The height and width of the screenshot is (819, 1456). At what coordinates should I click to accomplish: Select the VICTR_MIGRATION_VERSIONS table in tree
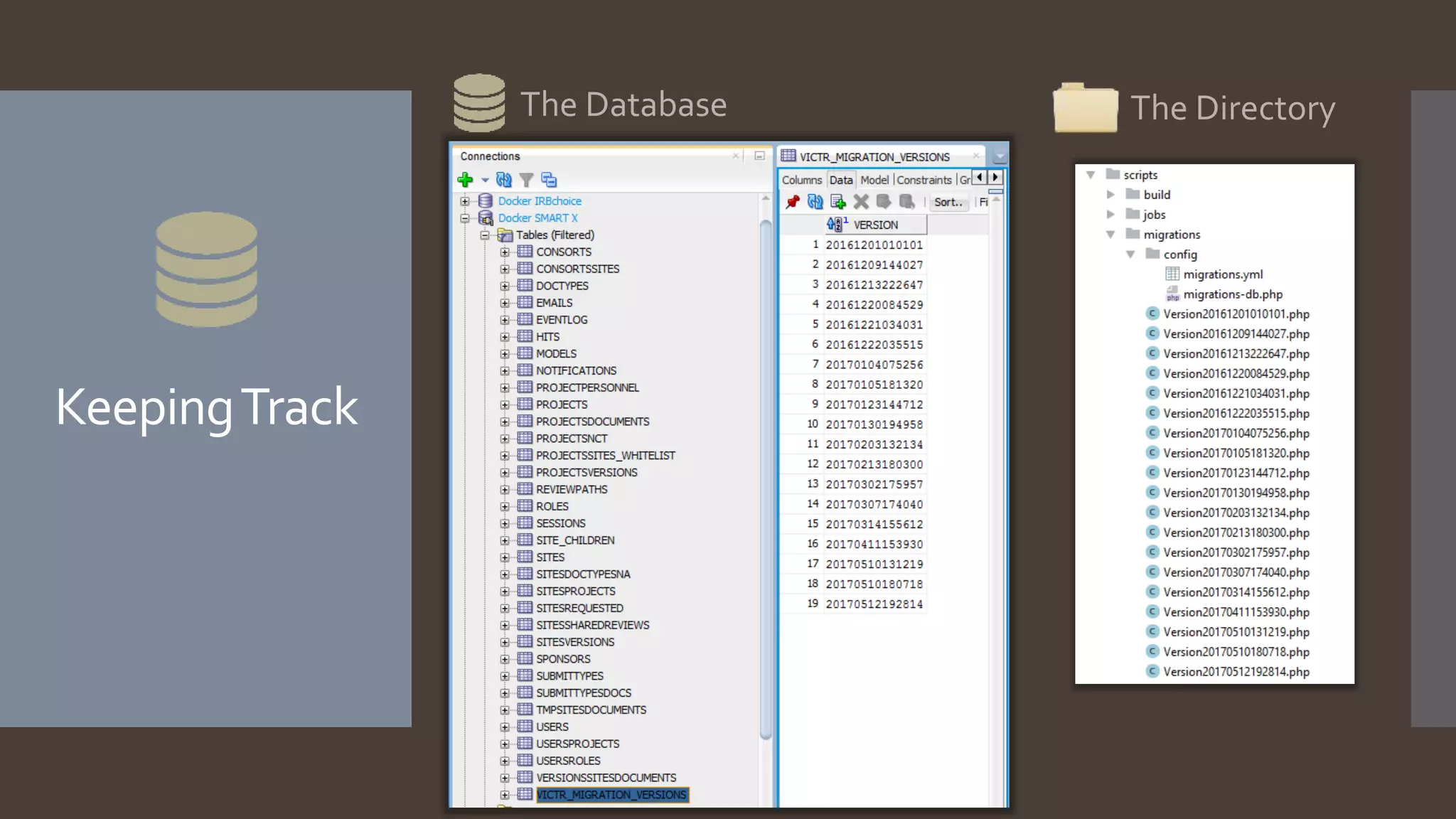click(x=612, y=795)
